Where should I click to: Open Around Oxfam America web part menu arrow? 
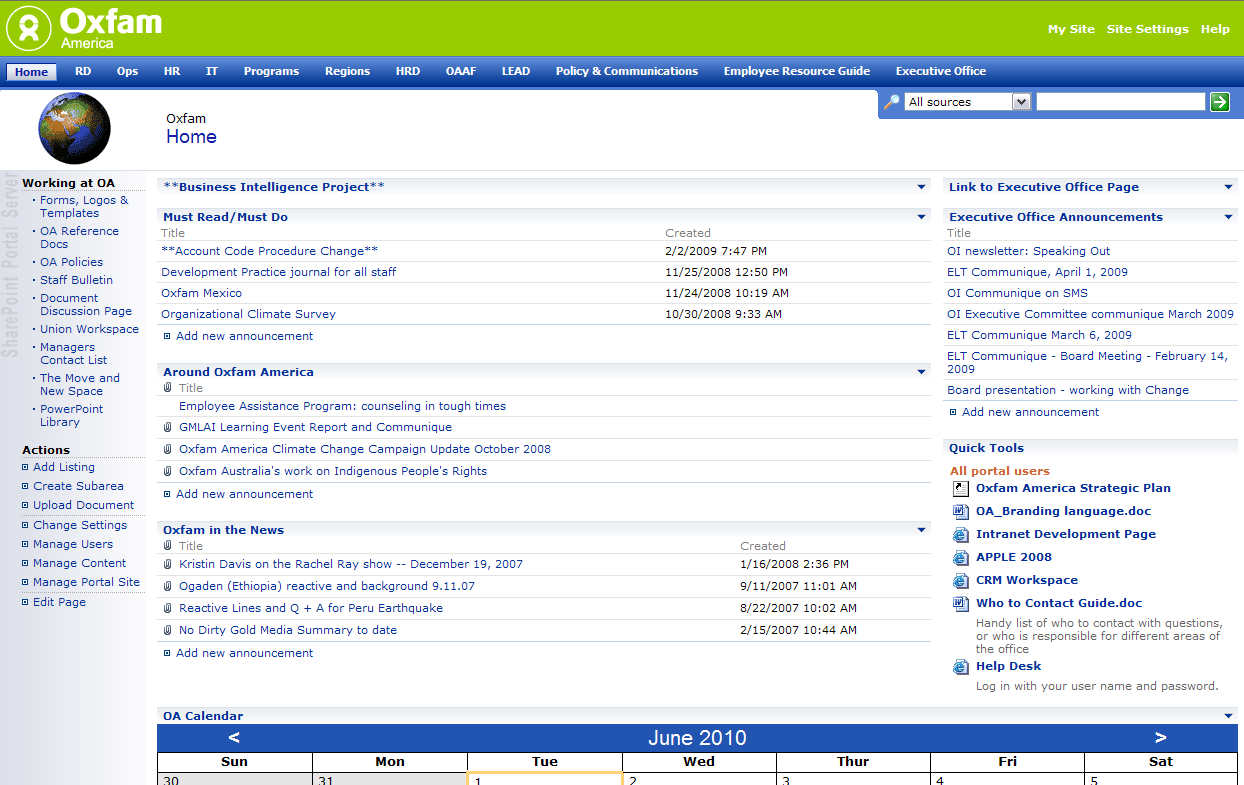coord(922,372)
